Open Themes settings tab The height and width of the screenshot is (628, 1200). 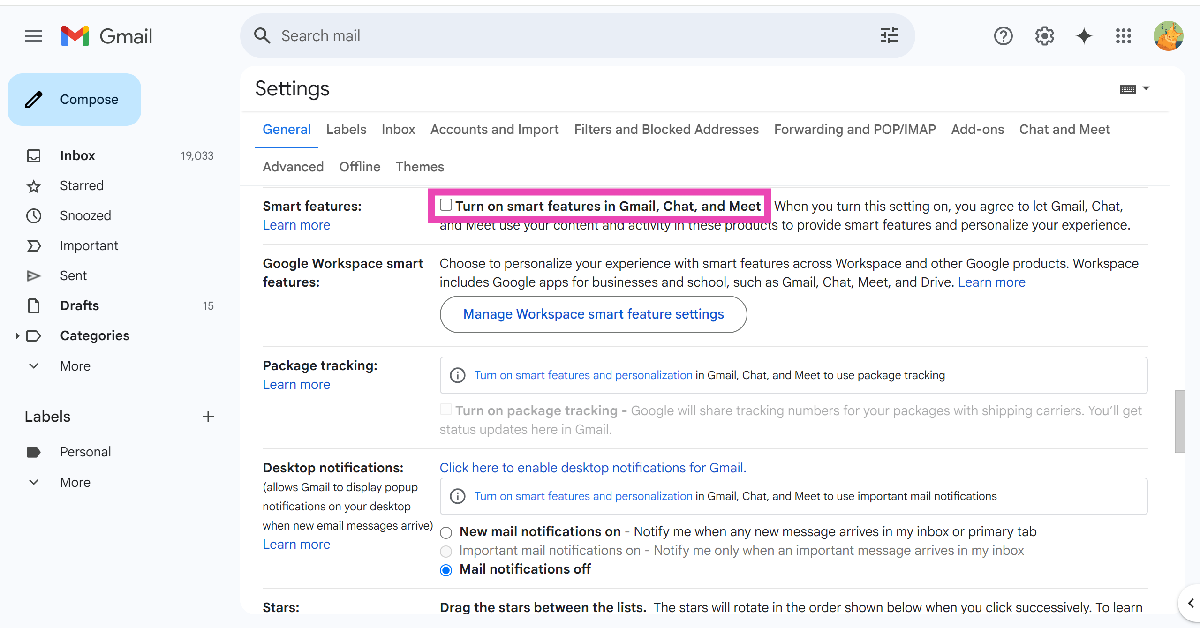pos(420,167)
